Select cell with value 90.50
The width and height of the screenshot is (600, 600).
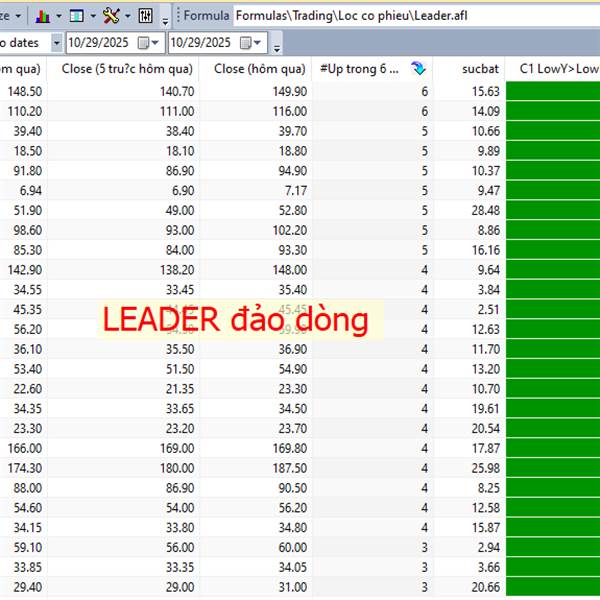click(255, 488)
